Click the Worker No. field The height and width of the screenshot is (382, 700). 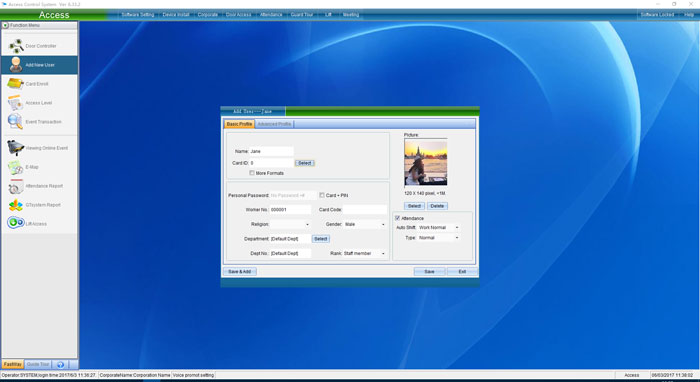[290, 209]
